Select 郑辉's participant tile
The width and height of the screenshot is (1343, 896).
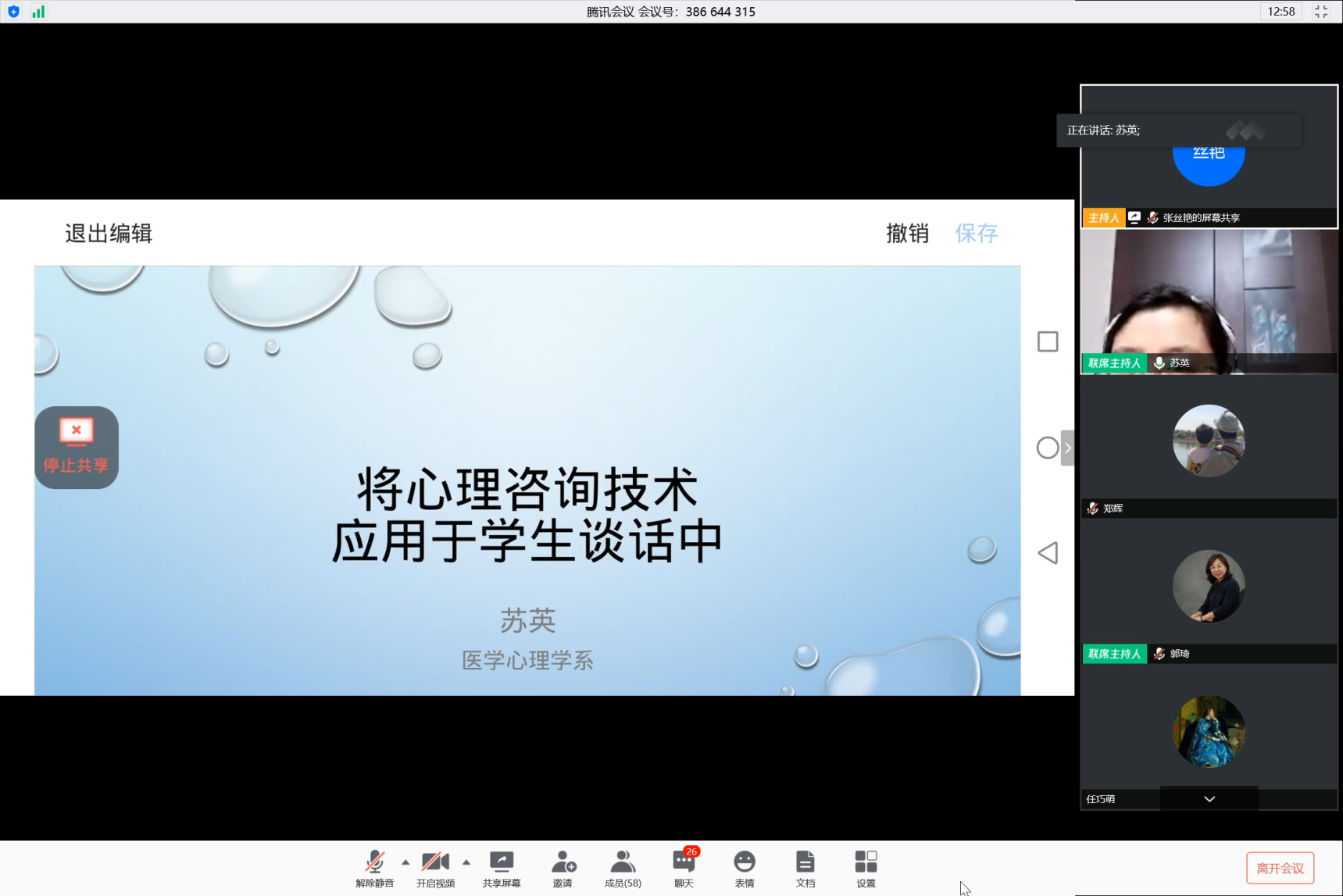tap(1209, 447)
